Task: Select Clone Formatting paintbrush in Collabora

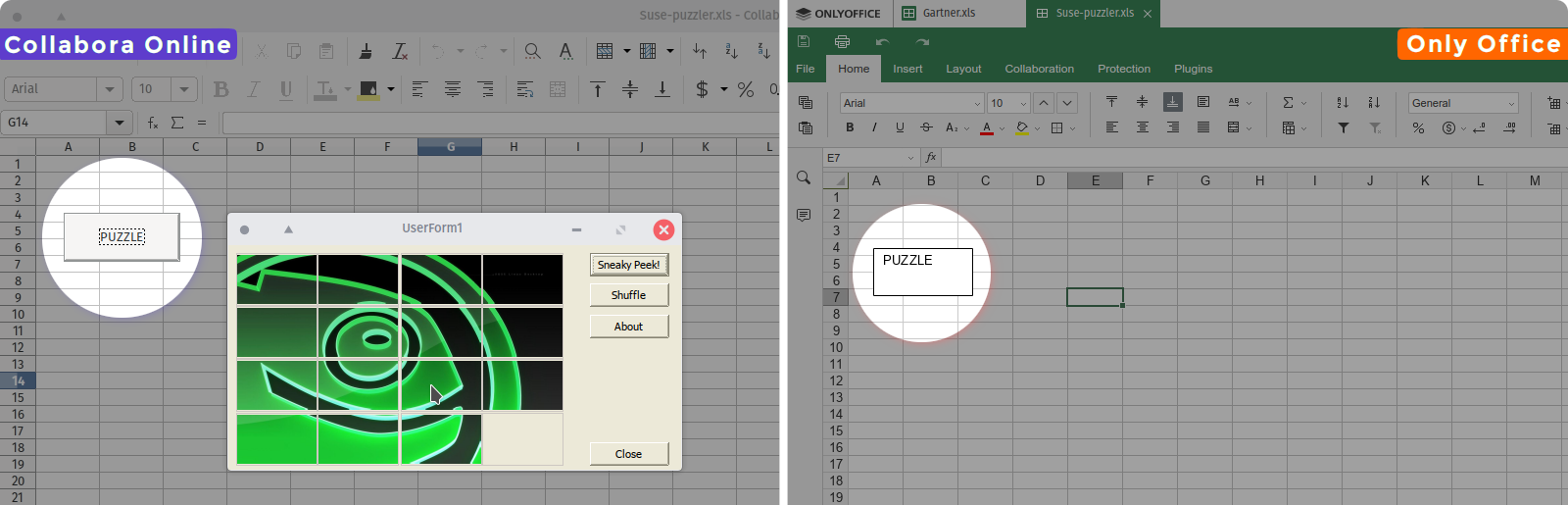Action: click(x=366, y=51)
